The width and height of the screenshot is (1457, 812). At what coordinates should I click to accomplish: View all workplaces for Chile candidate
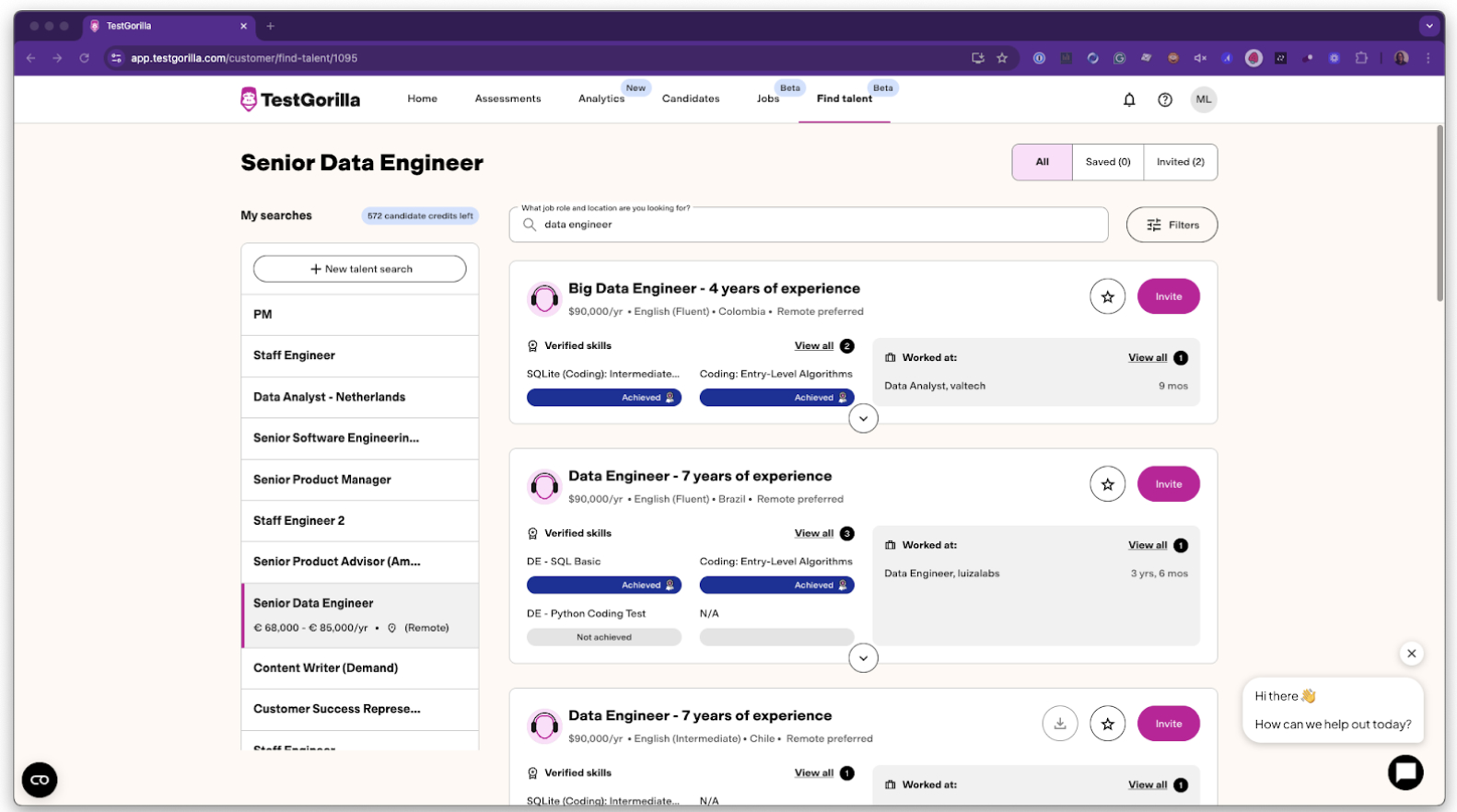pos(1148,785)
